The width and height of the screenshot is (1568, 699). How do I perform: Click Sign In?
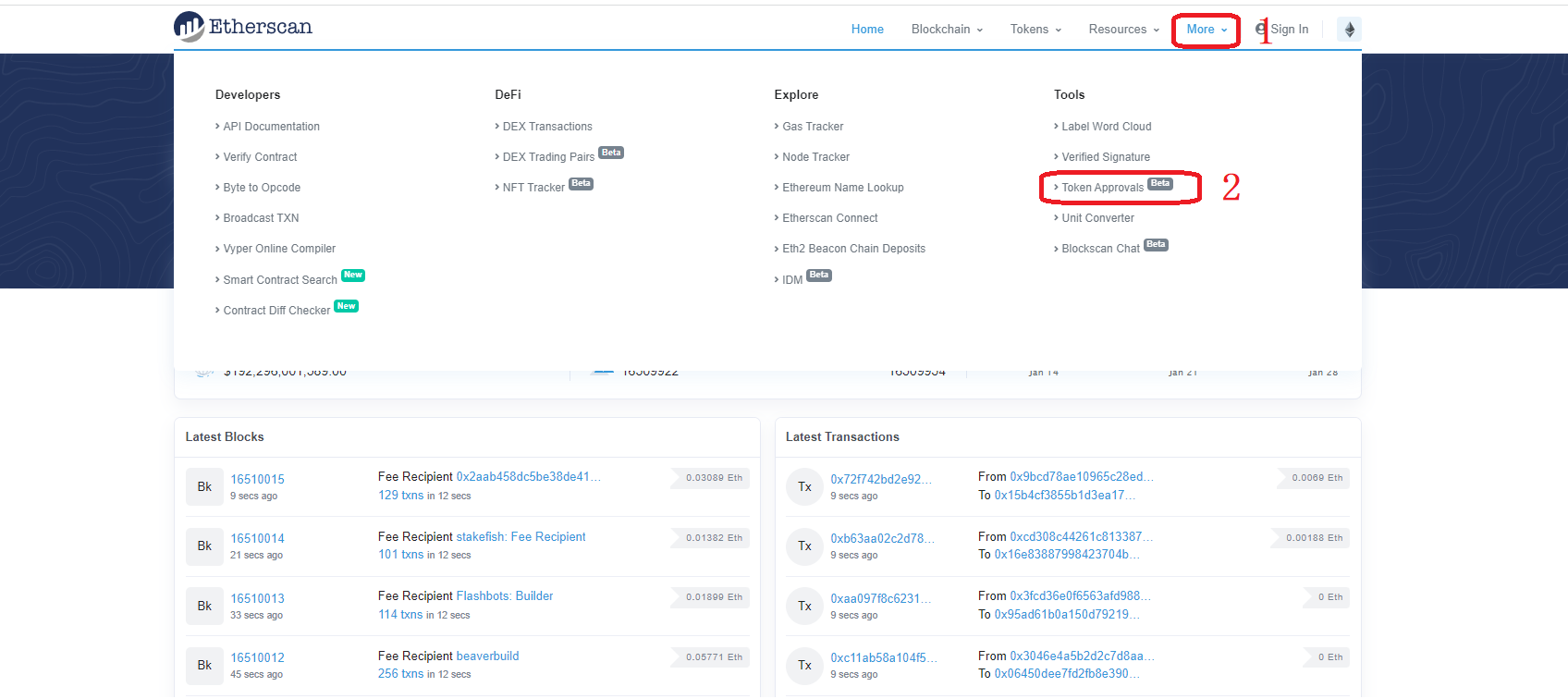pyautogui.click(x=1282, y=30)
